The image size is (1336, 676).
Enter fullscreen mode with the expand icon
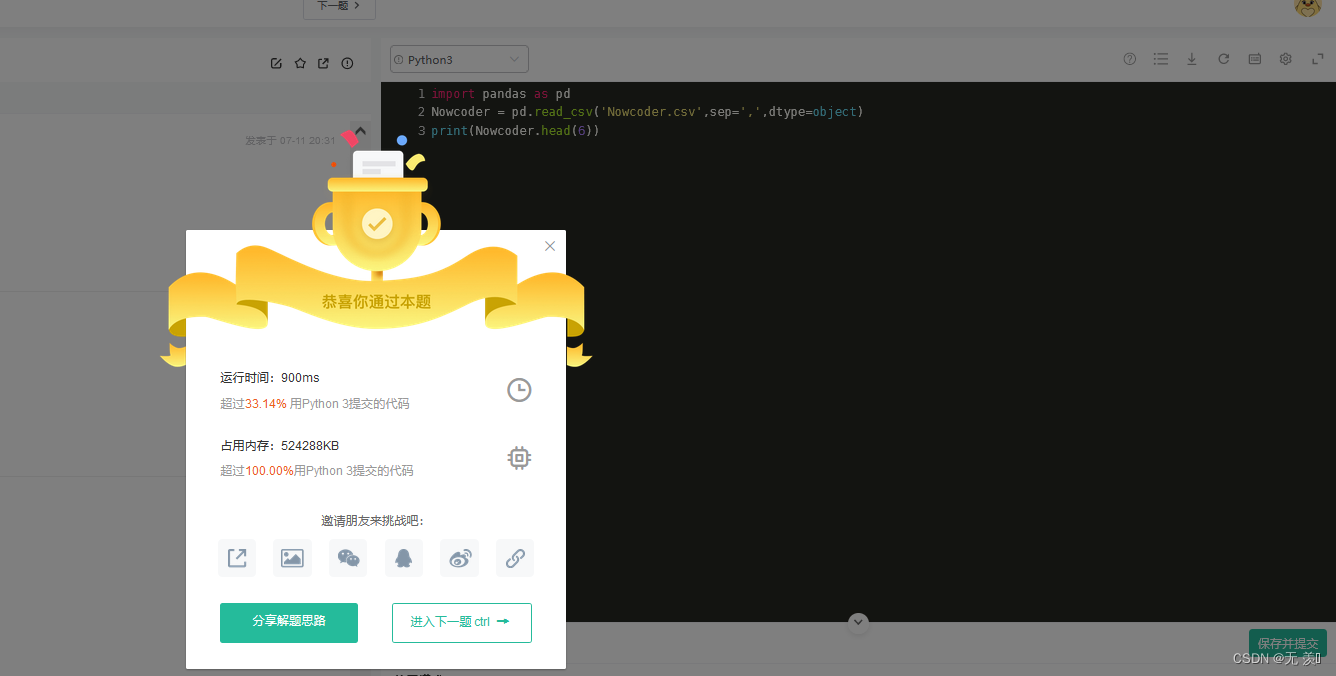tap(1317, 59)
